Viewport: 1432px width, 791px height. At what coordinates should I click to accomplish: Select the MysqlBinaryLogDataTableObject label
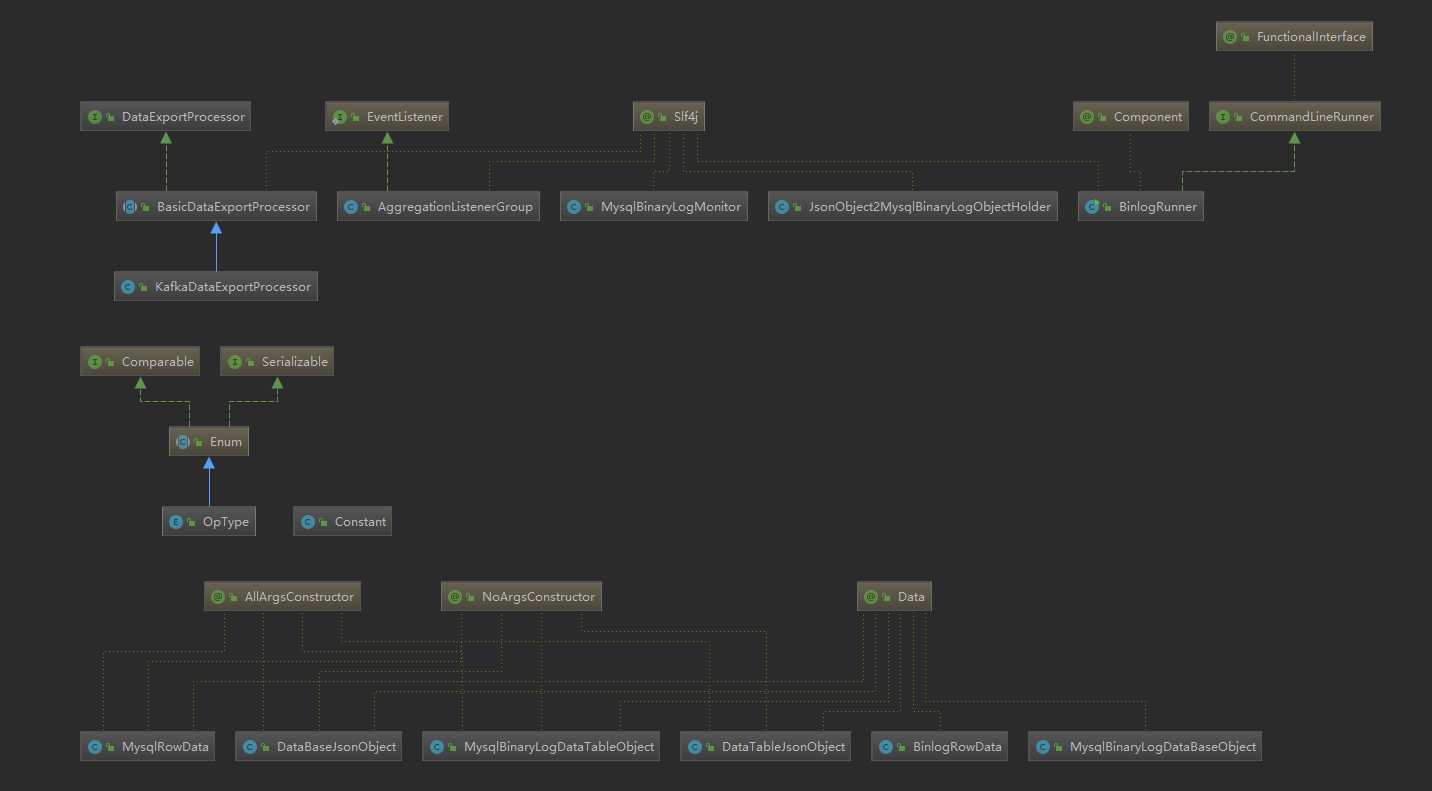tap(559, 747)
